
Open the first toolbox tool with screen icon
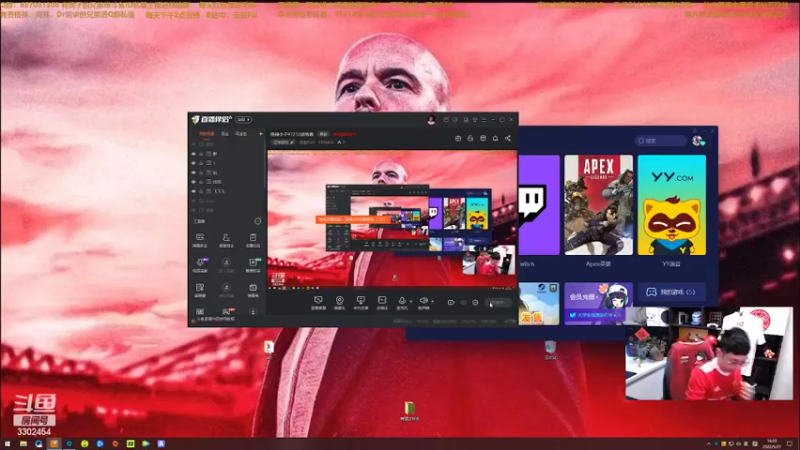tap(200, 240)
